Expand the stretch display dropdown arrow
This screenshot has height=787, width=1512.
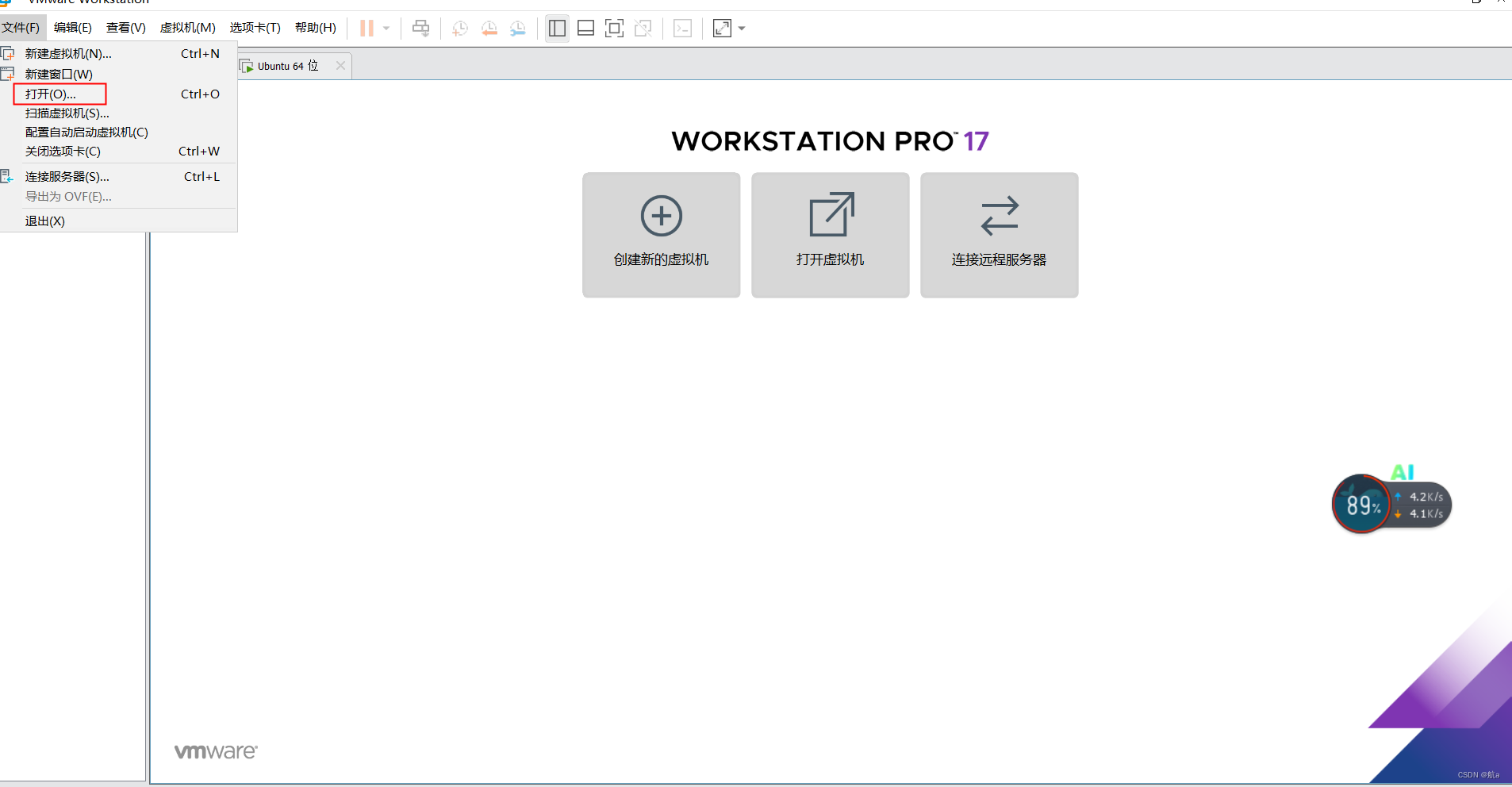[742, 29]
